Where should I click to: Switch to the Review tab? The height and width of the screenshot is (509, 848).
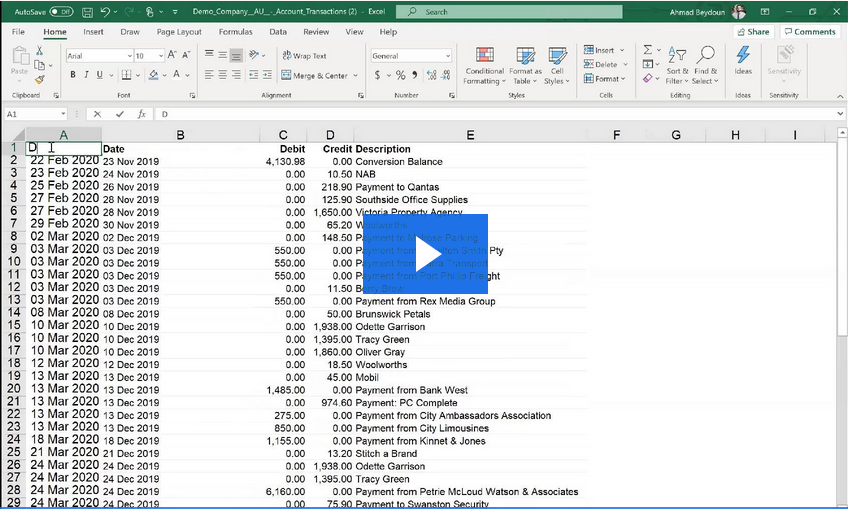coord(316,32)
